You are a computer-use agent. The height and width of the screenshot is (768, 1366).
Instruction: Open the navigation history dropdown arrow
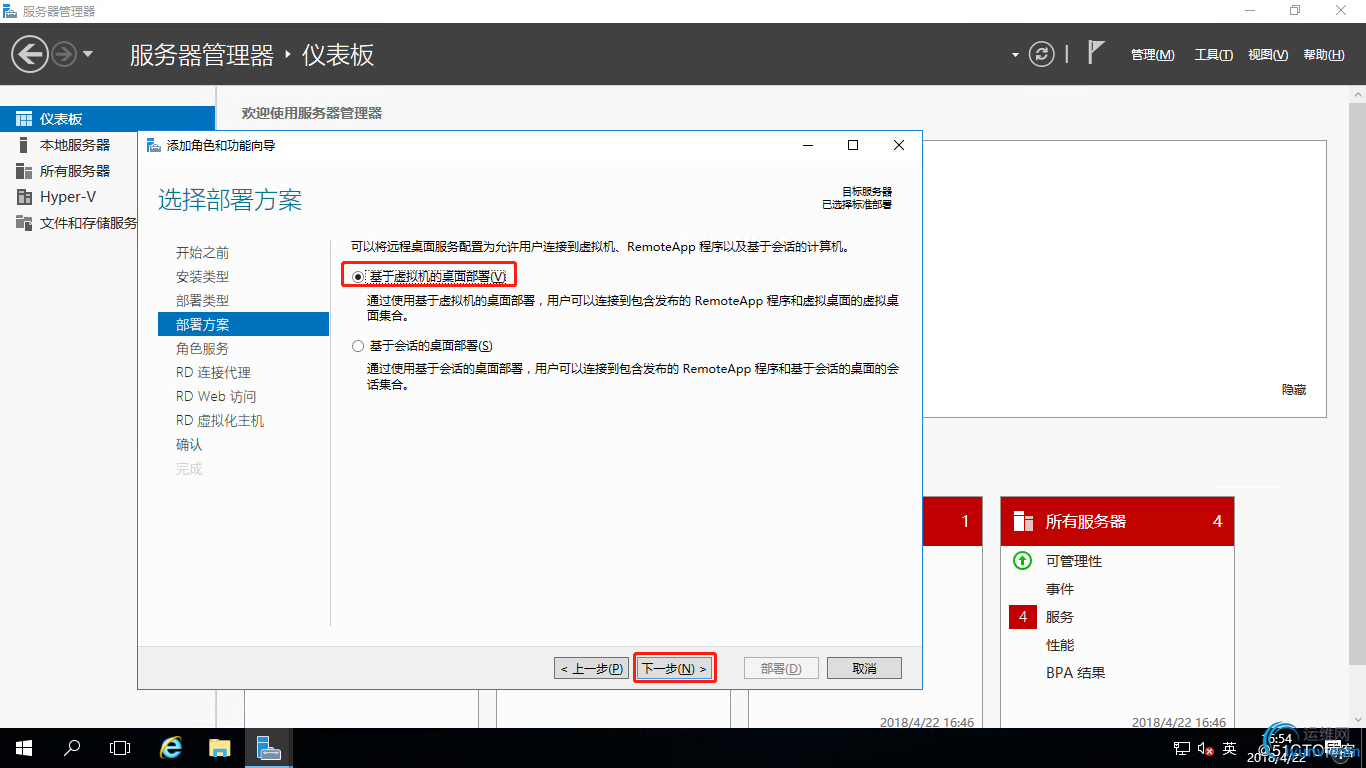tap(88, 54)
